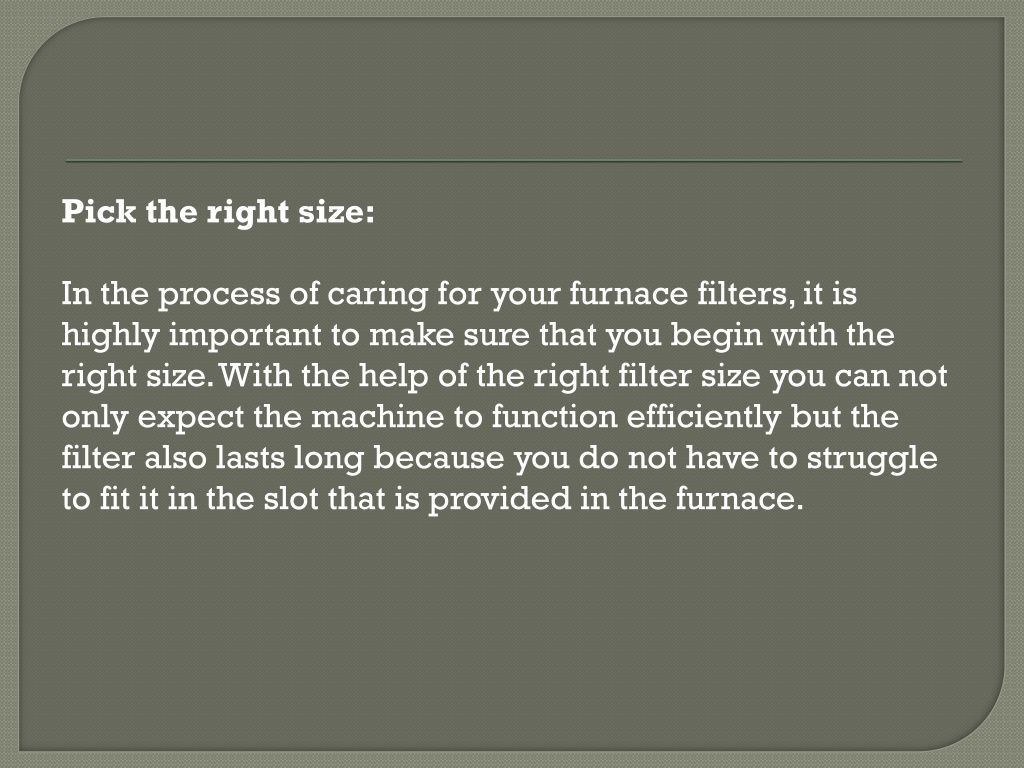
Task: Click the phrase "right size." starting third line
Action: tap(138, 376)
